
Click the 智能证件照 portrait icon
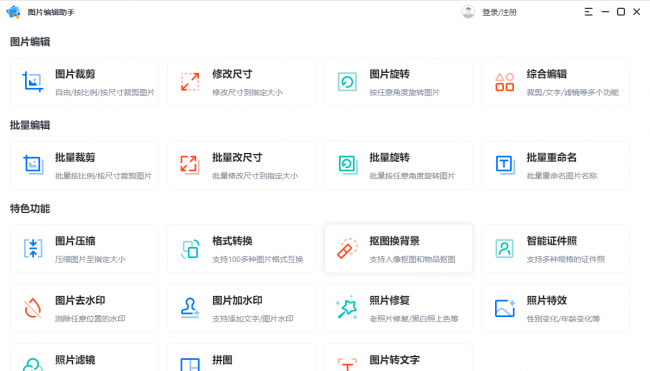coord(504,248)
